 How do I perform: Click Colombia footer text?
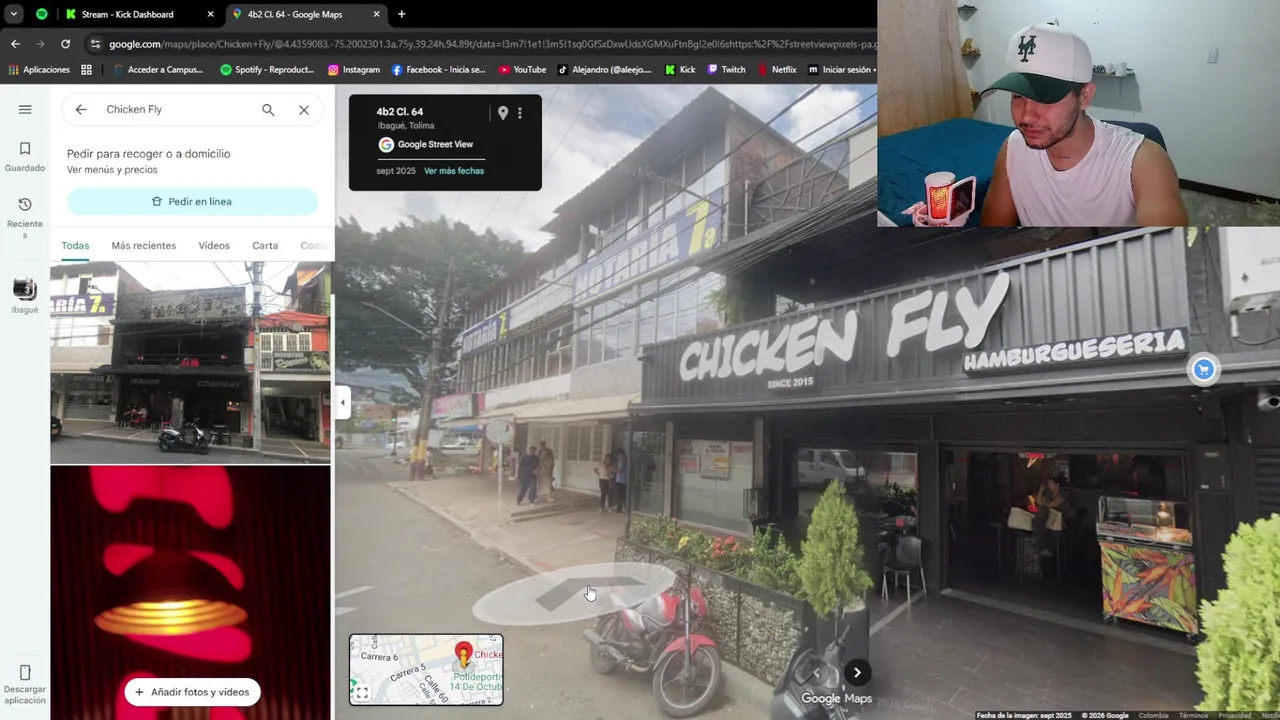click(x=1153, y=715)
